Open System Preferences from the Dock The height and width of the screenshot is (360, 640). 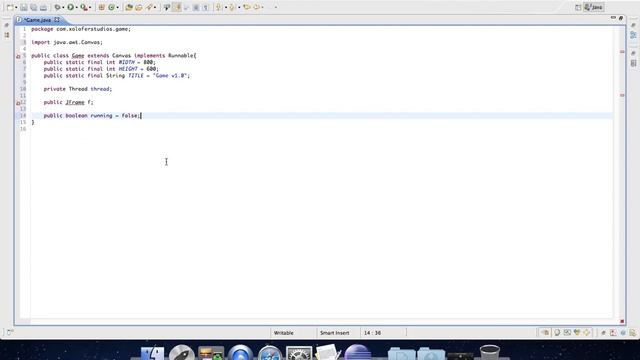click(x=299, y=353)
